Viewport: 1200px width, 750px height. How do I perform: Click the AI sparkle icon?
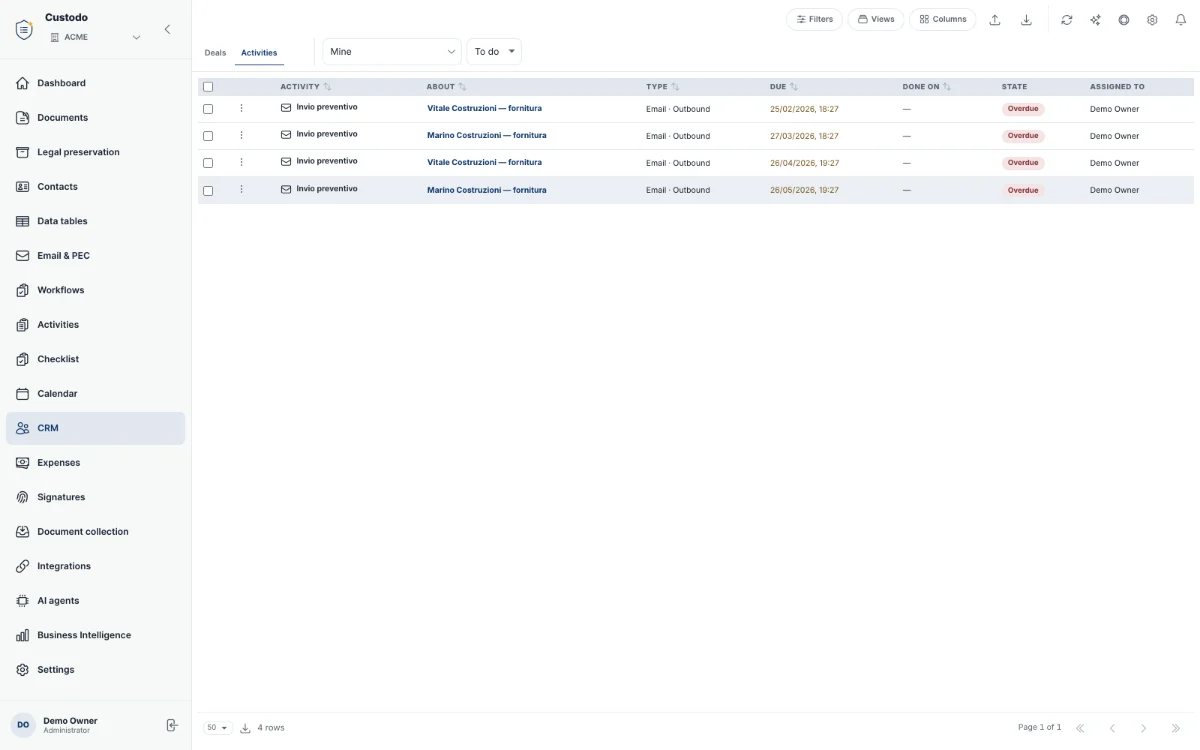click(1095, 20)
